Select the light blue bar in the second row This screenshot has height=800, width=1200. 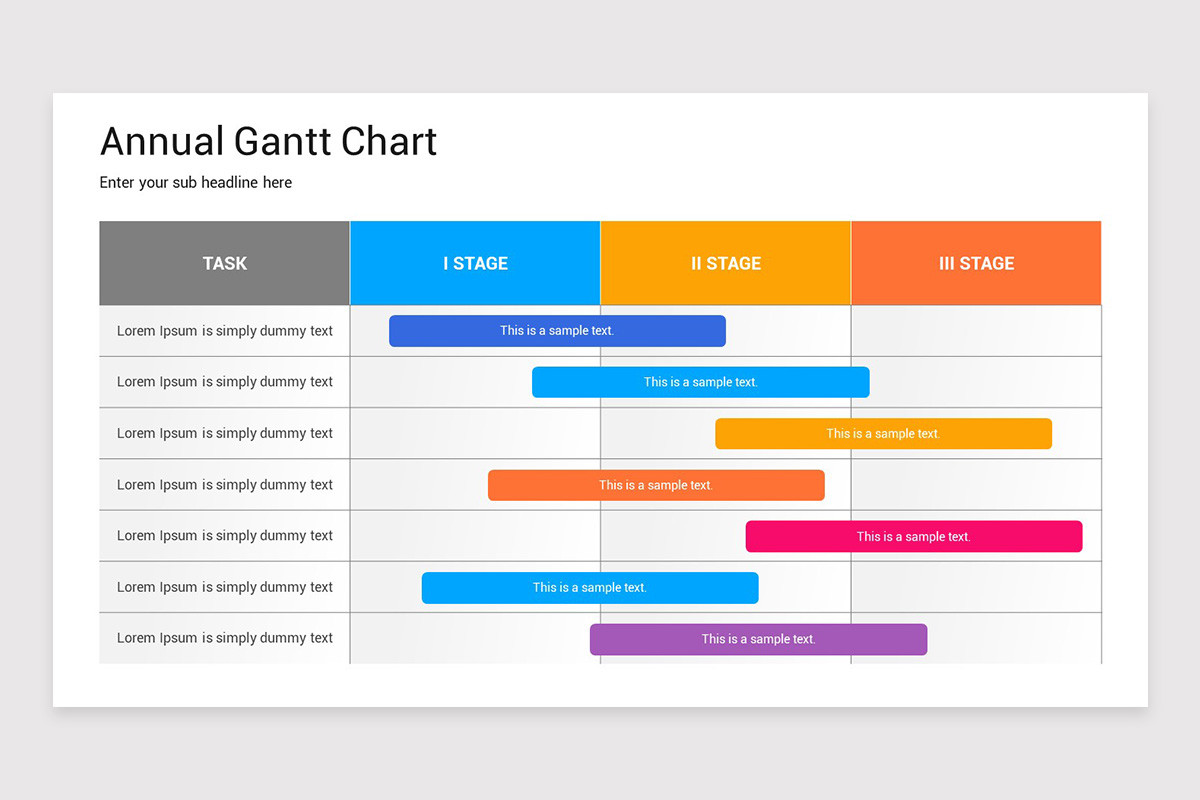tap(700, 382)
